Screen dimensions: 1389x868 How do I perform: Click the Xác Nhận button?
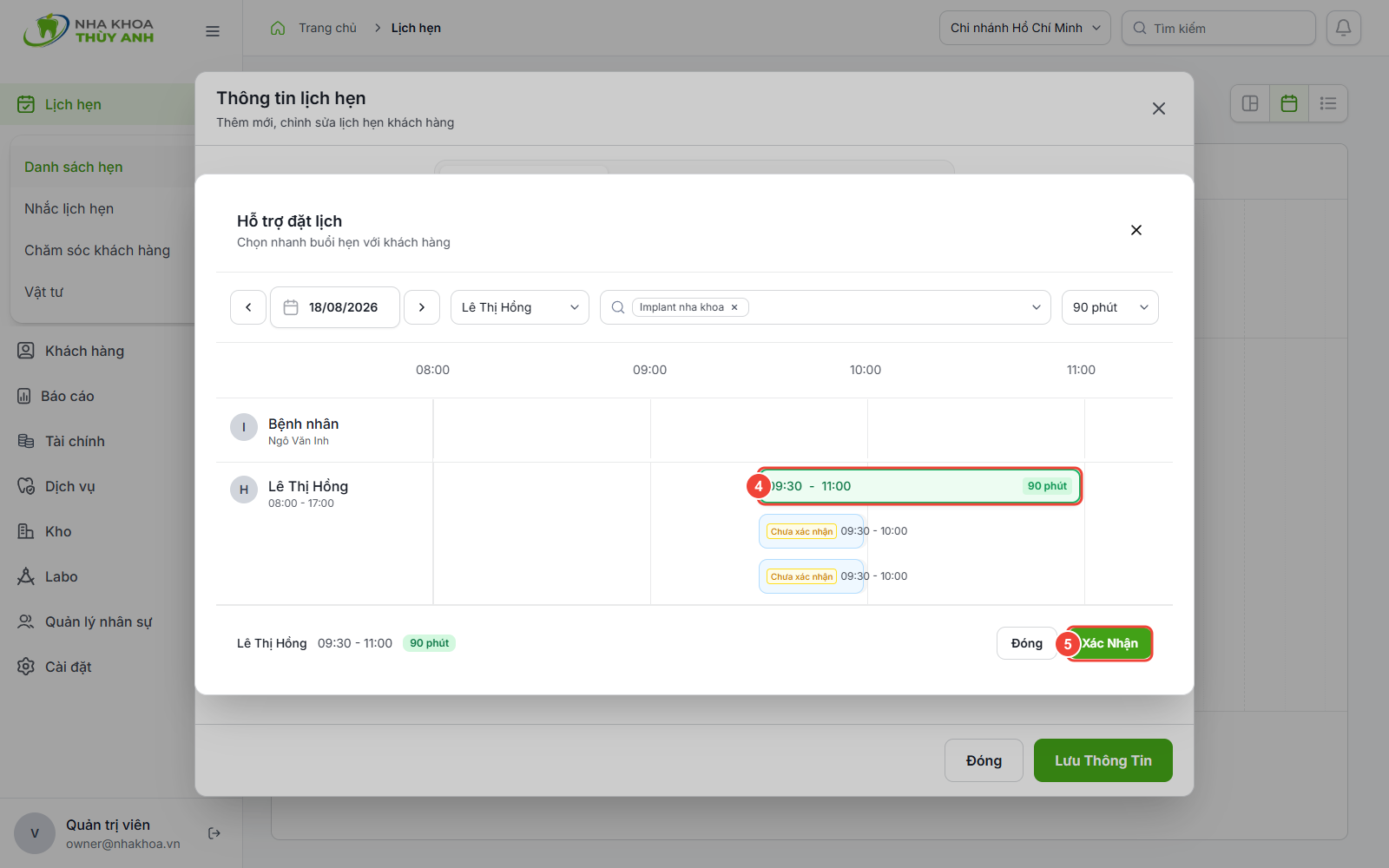click(x=1109, y=643)
